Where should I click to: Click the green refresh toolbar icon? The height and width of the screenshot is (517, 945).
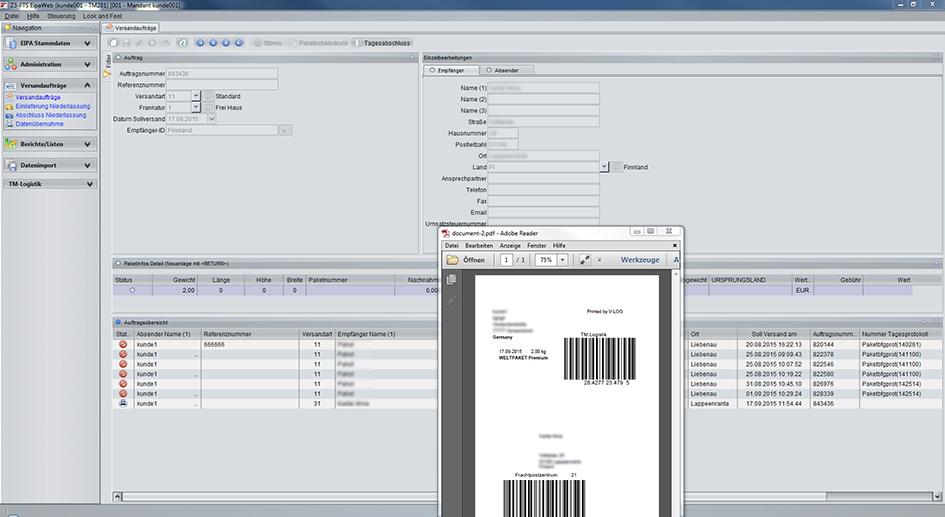pyautogui.click(x=182, y=43)
